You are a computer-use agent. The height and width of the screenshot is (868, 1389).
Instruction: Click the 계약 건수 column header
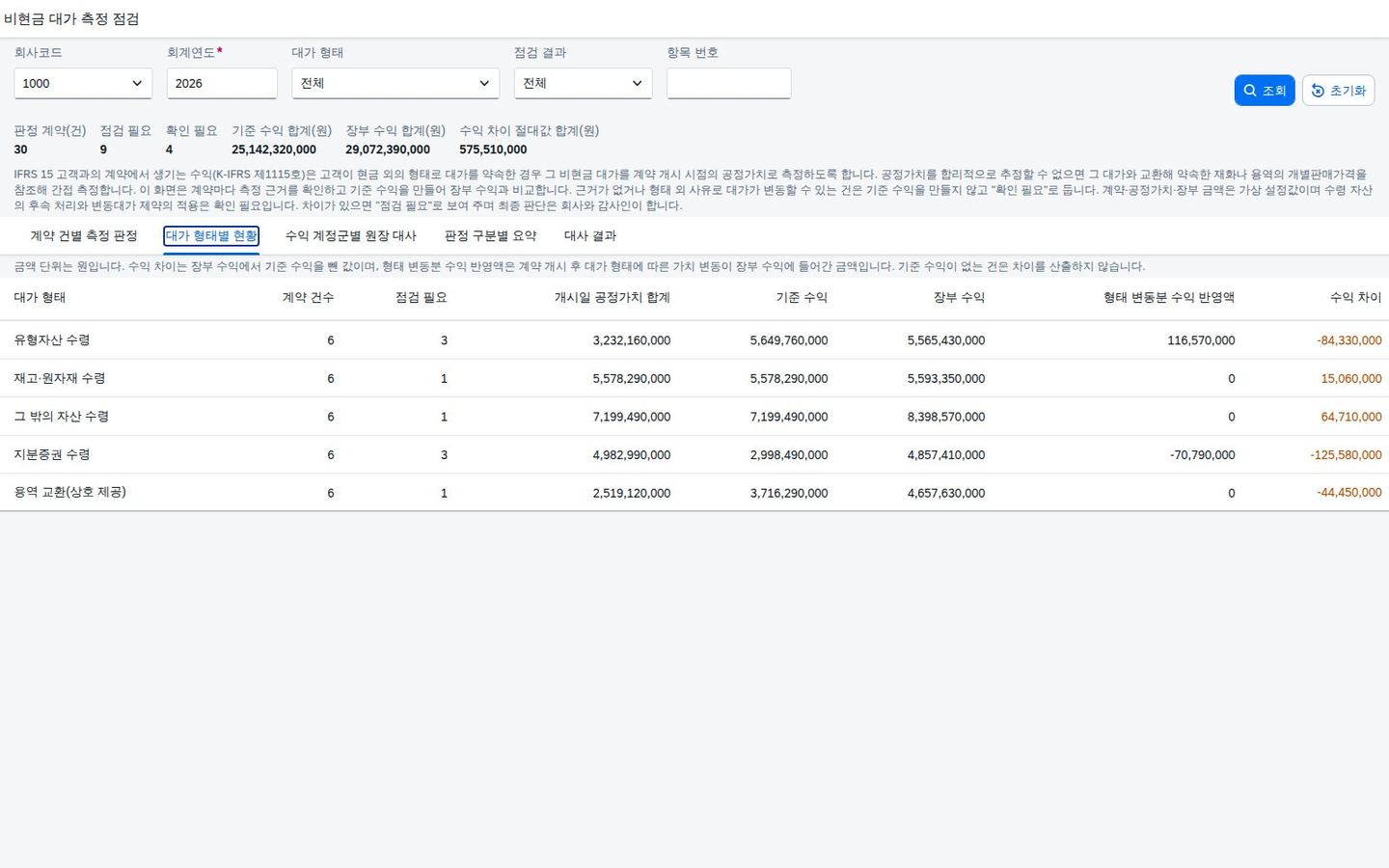pos(308,298)
